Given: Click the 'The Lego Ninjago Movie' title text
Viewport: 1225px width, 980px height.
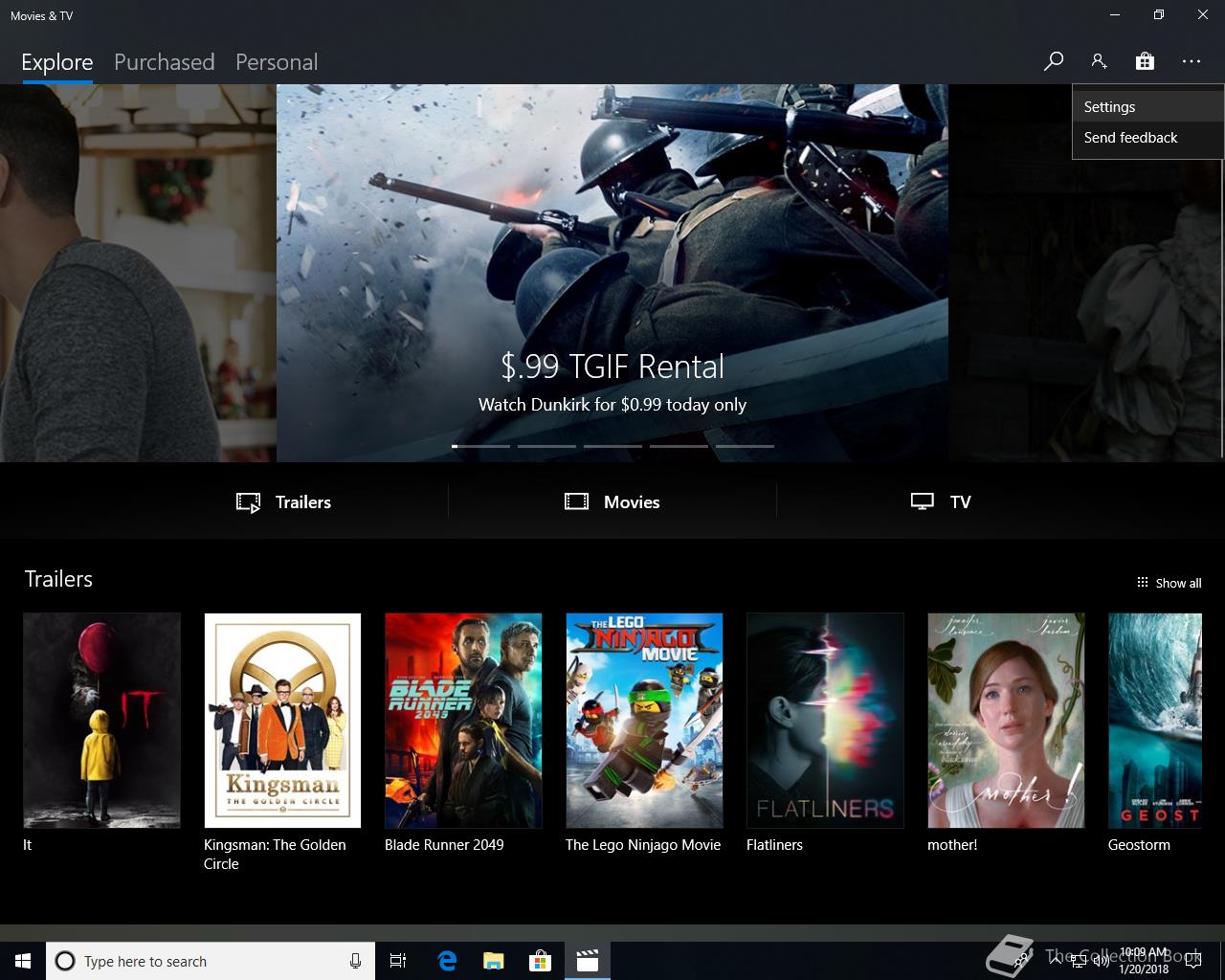Looking at the screenshot, I should 643,845.
